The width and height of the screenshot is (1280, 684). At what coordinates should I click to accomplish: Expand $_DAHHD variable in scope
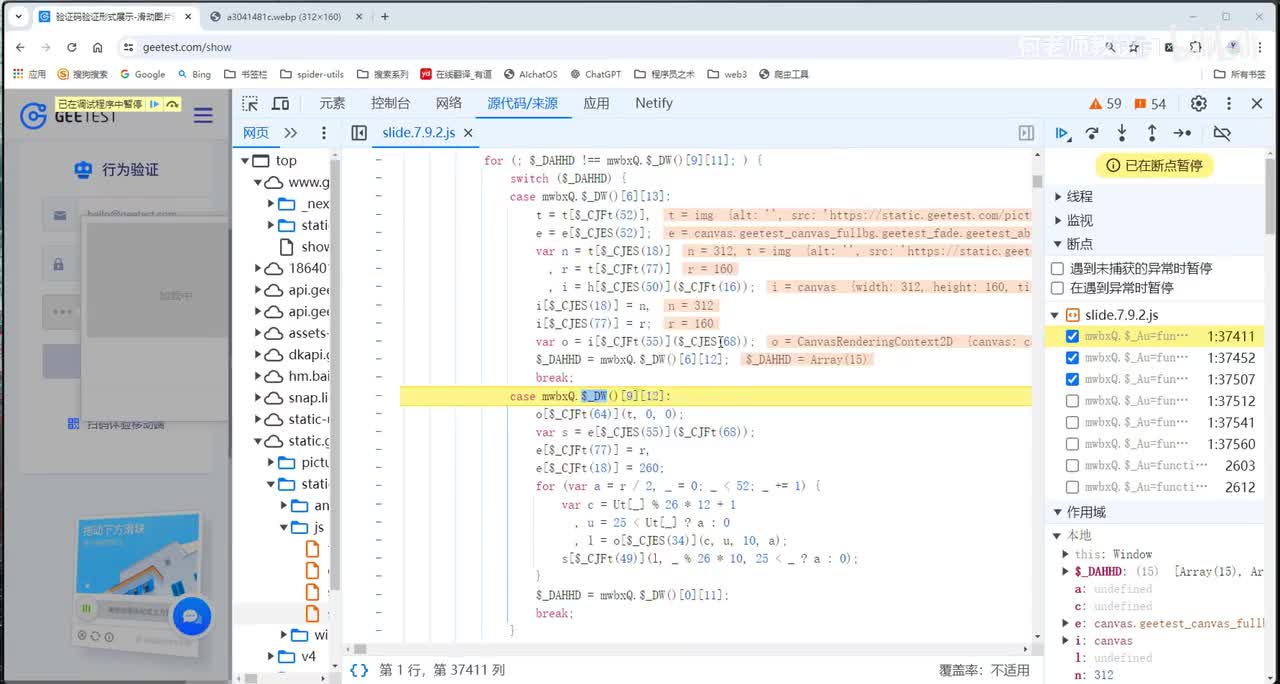(1066, 571)
